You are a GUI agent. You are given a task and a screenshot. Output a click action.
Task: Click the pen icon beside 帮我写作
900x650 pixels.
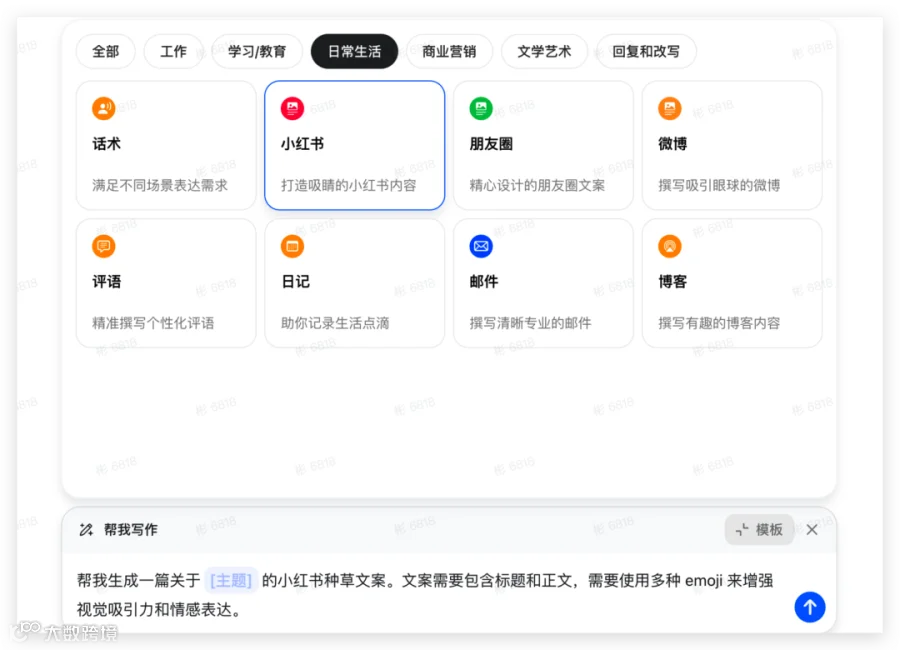[86, 529]
